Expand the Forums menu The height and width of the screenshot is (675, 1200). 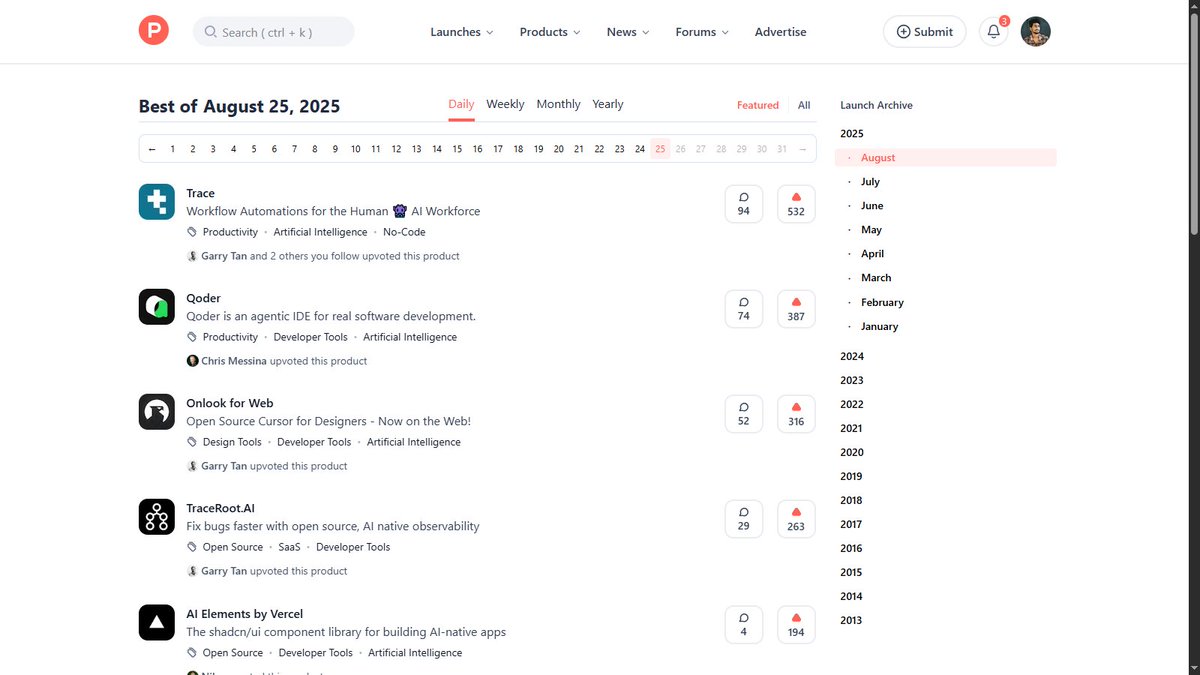(x=702, y=32)
